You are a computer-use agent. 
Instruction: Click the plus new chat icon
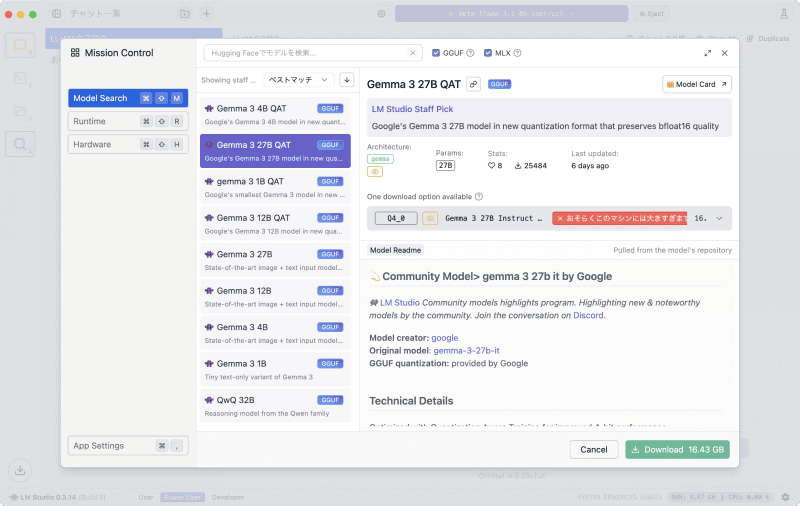[206, 14]
